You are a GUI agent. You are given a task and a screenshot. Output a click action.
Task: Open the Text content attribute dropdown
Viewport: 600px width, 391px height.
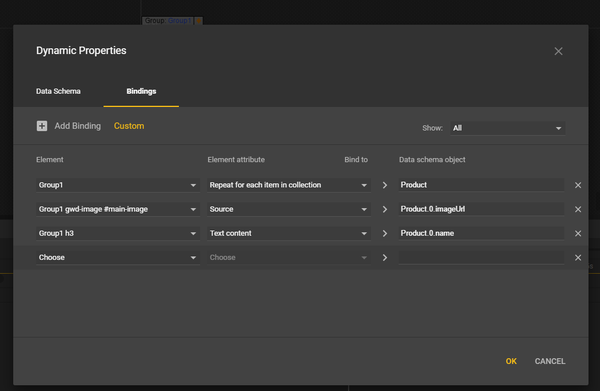(x=289, y=233)
